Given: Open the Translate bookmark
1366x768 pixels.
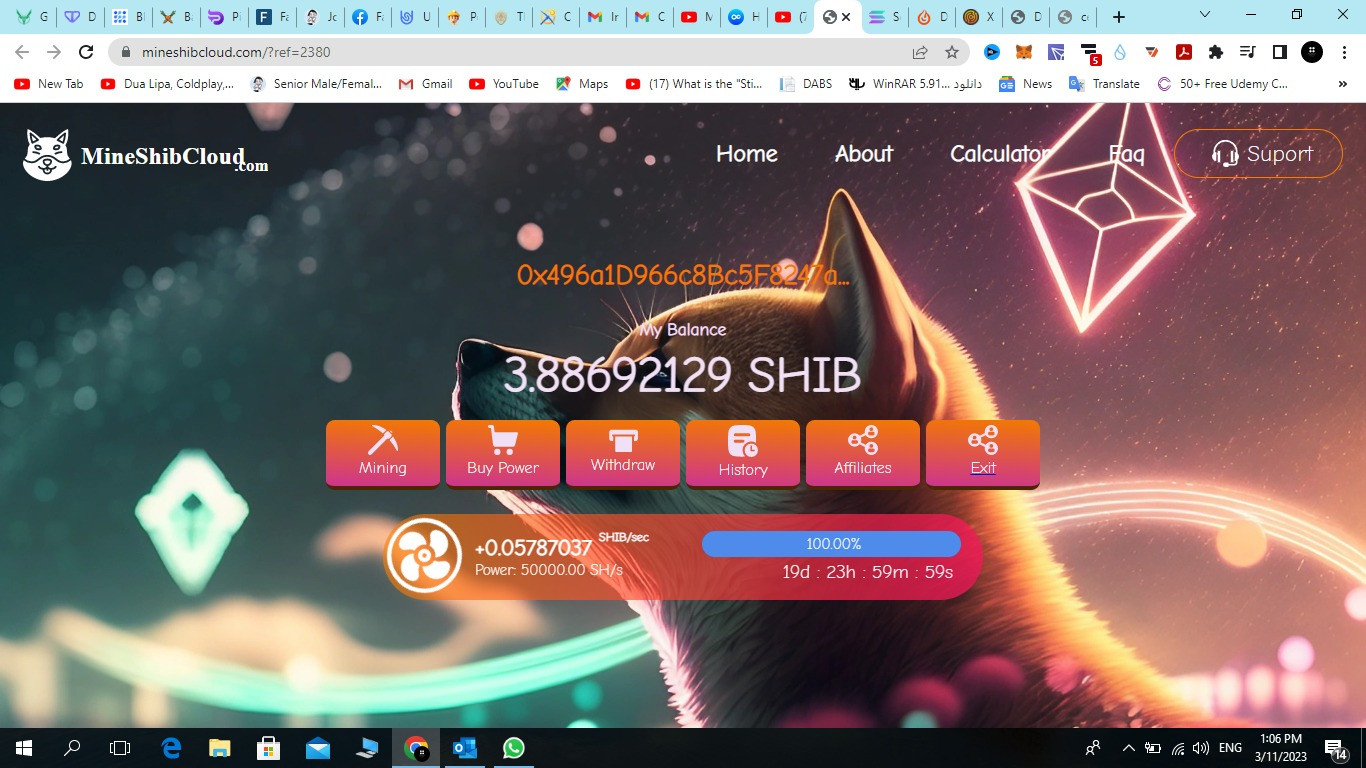Looking at the screenshot, I should coord(1104,84).
